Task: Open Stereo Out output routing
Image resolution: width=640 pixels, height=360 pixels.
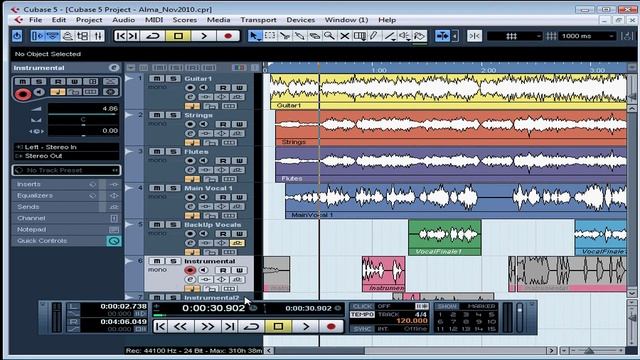Action: point(67,156)
